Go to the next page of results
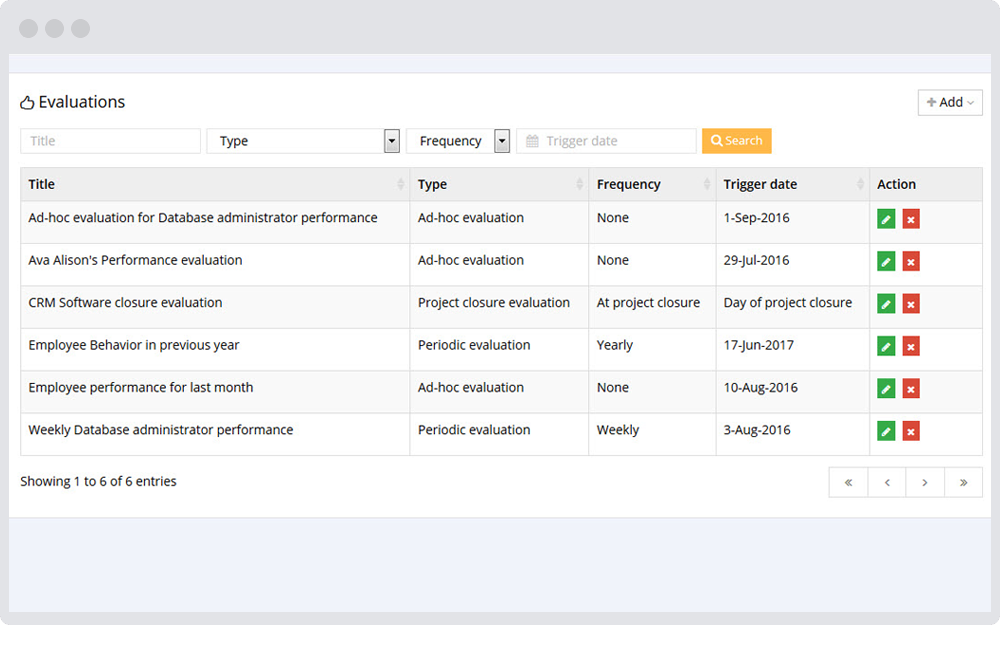Image resolution: width=1000 pixels, height=670 pixels. [x=925, y=483]
